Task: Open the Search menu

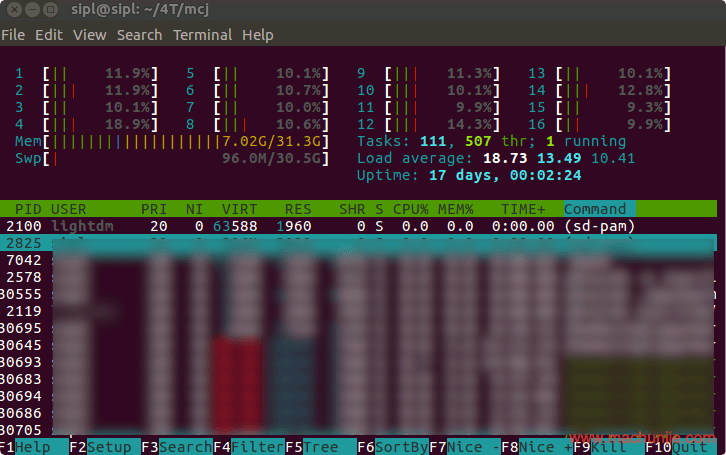Action: click(139, 35)
